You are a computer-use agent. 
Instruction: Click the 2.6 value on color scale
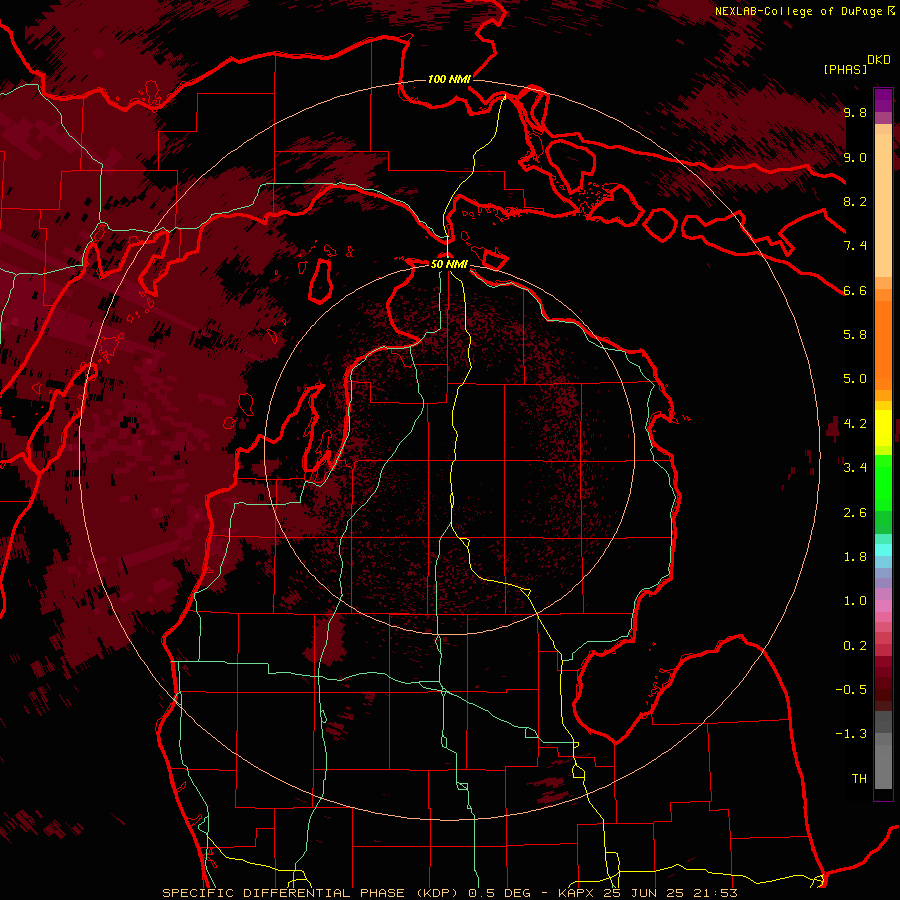click(x=855, y=513)
